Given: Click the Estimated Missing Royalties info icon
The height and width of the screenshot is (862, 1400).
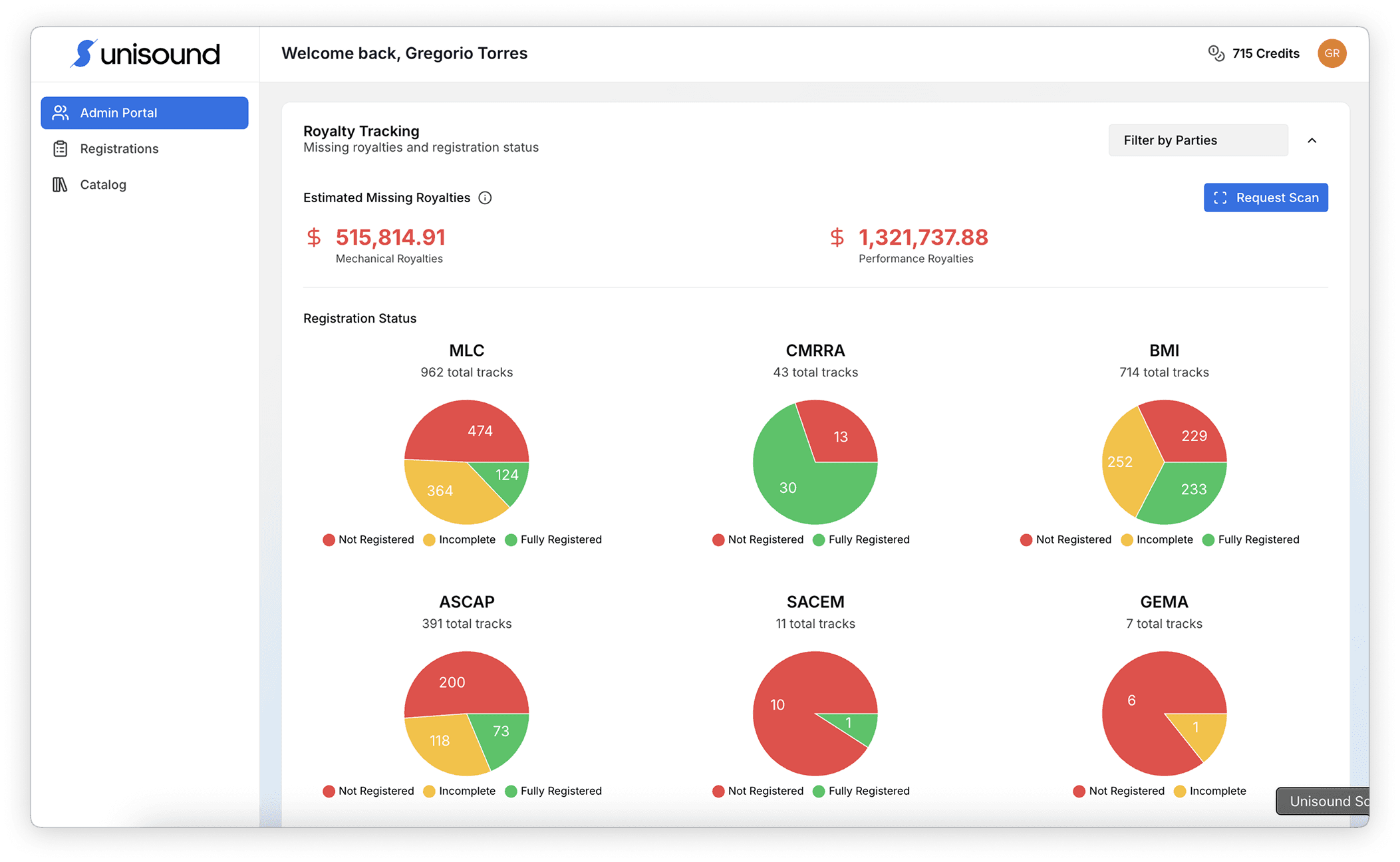Looking at the screenshot, I should (x=485, y=198).
